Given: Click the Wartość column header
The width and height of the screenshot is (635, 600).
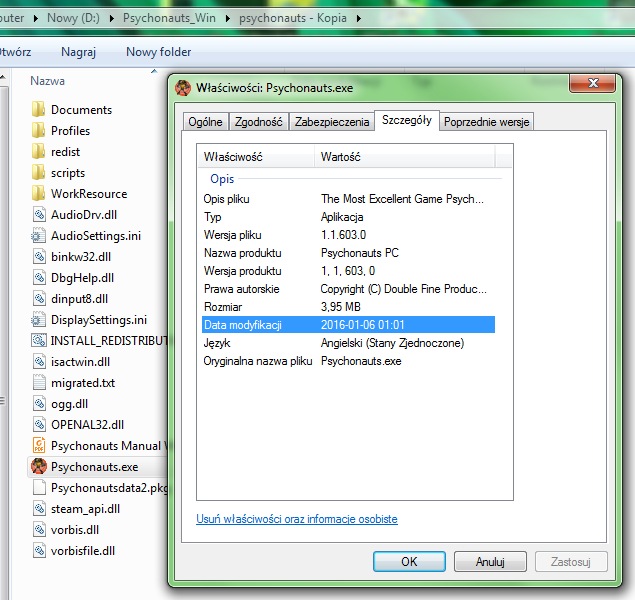Looking at the screenshot, I should [404, 157].
